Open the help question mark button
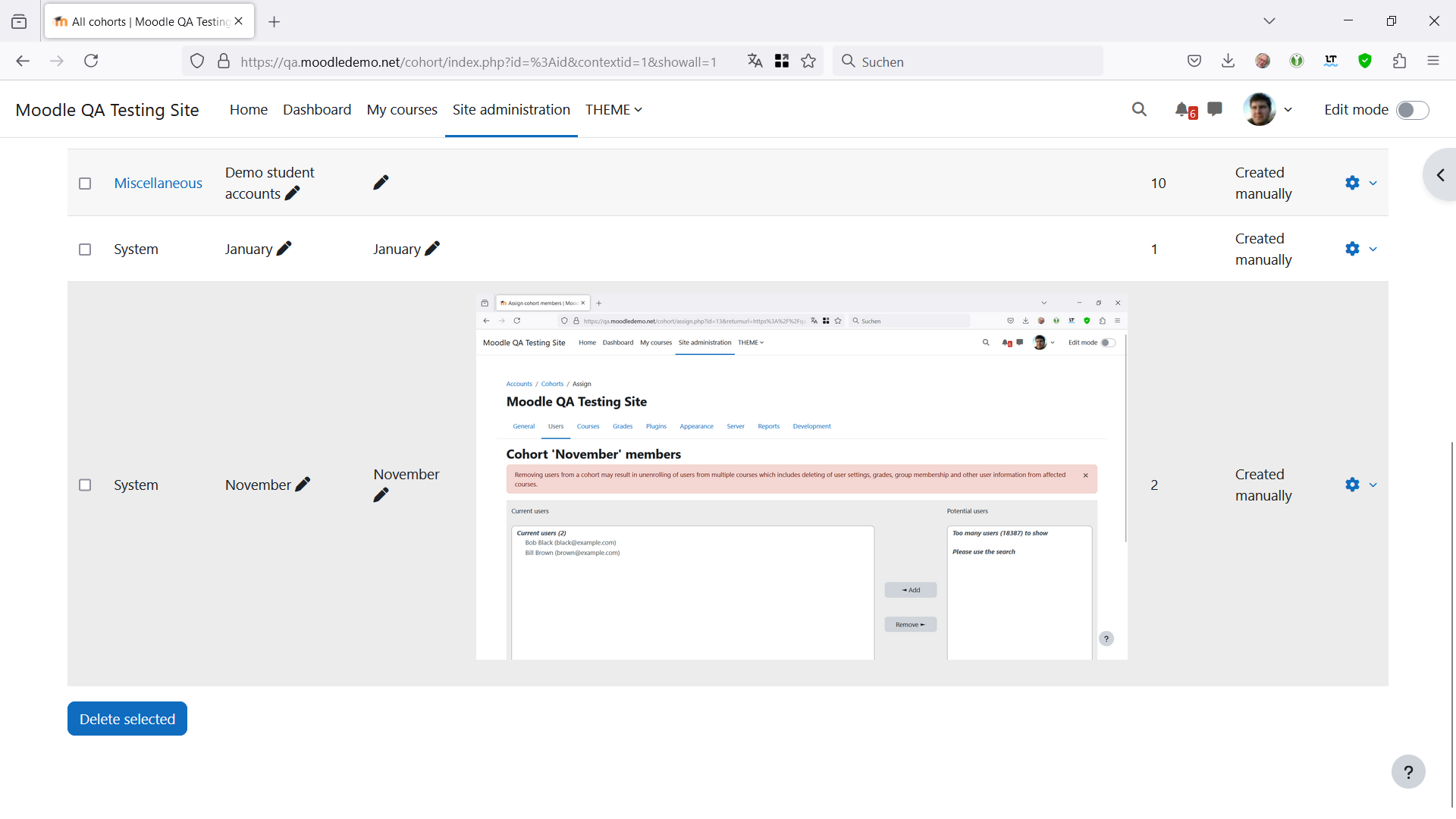 pyautogui.click(x=1408, y=772)
